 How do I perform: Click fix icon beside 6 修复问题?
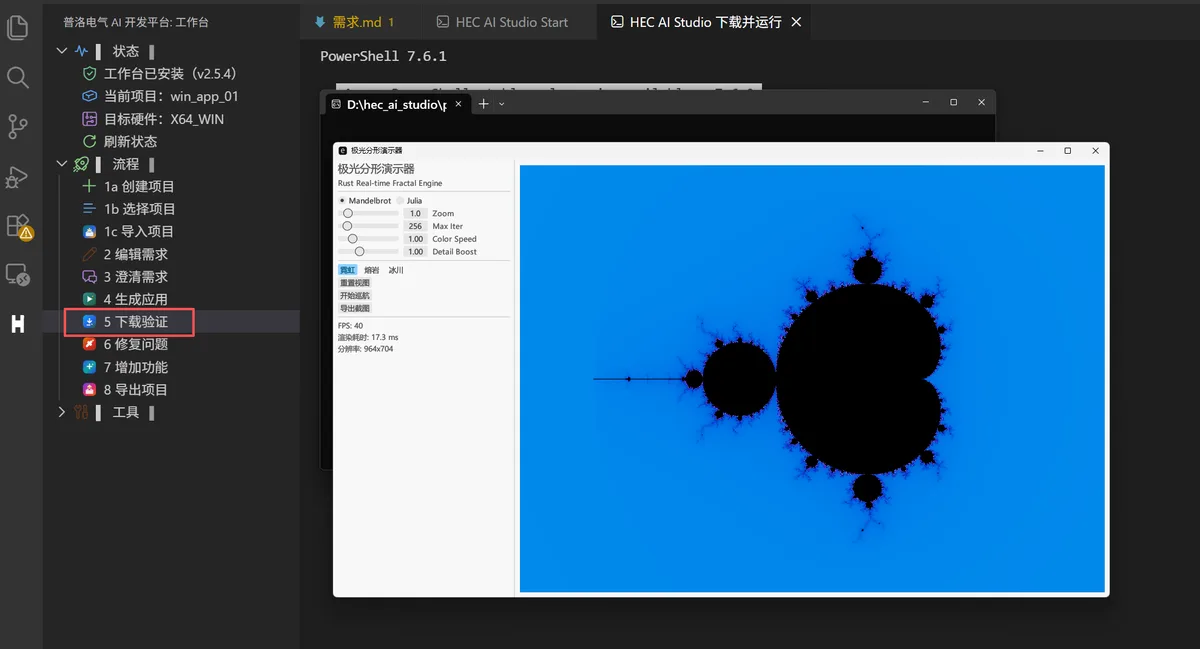click(89, 344)
